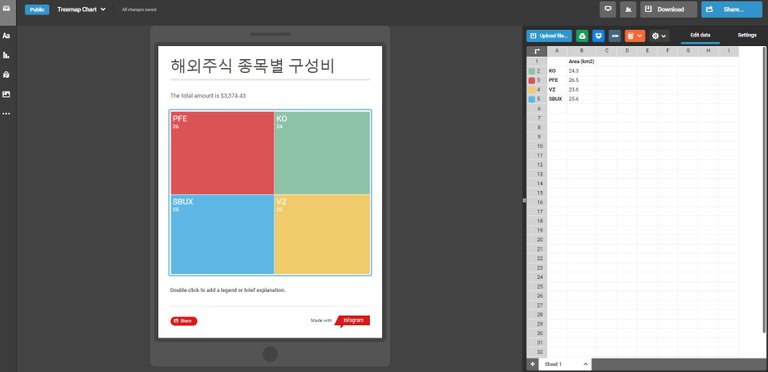The width and height of the screenshot is (768, 372).
Task: Click 'Double click to add a legend' caption
Action: [228, 290]
